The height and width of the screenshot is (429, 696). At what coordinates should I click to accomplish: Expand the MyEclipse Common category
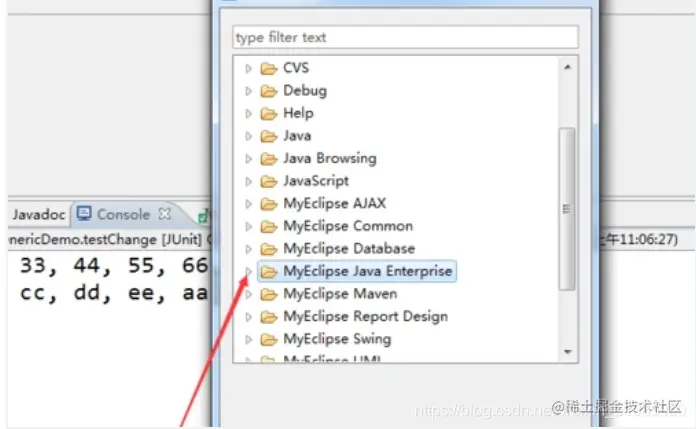point(249,226)
